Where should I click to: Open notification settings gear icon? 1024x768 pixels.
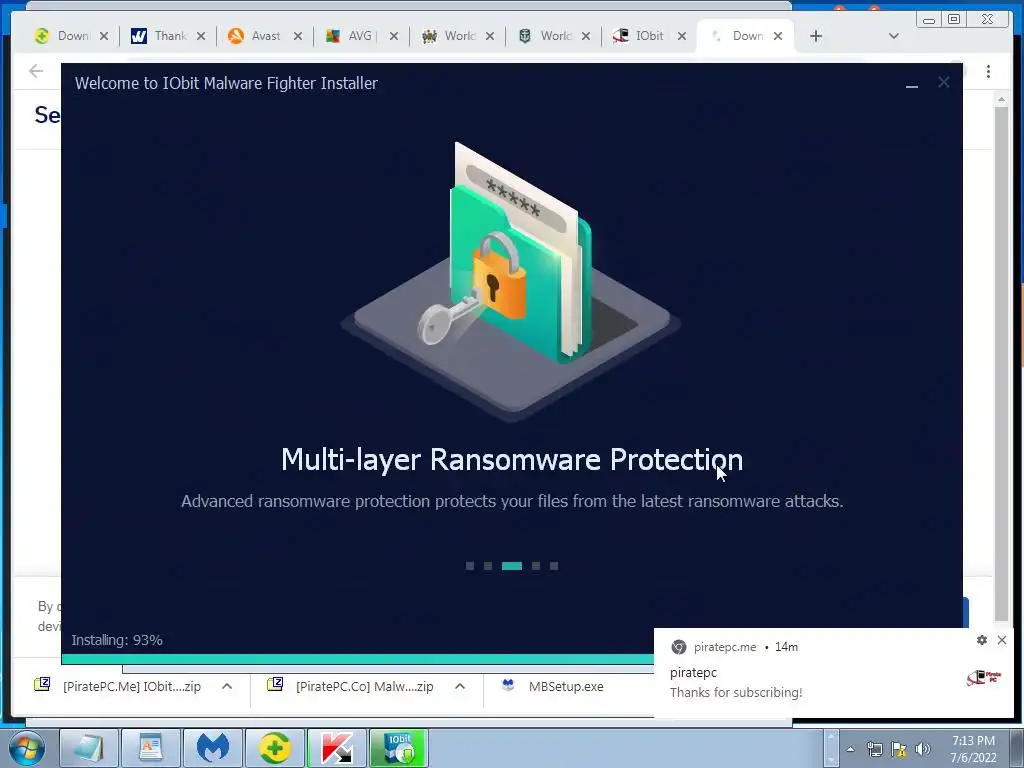pyautogui.click(x=982, y=640)
